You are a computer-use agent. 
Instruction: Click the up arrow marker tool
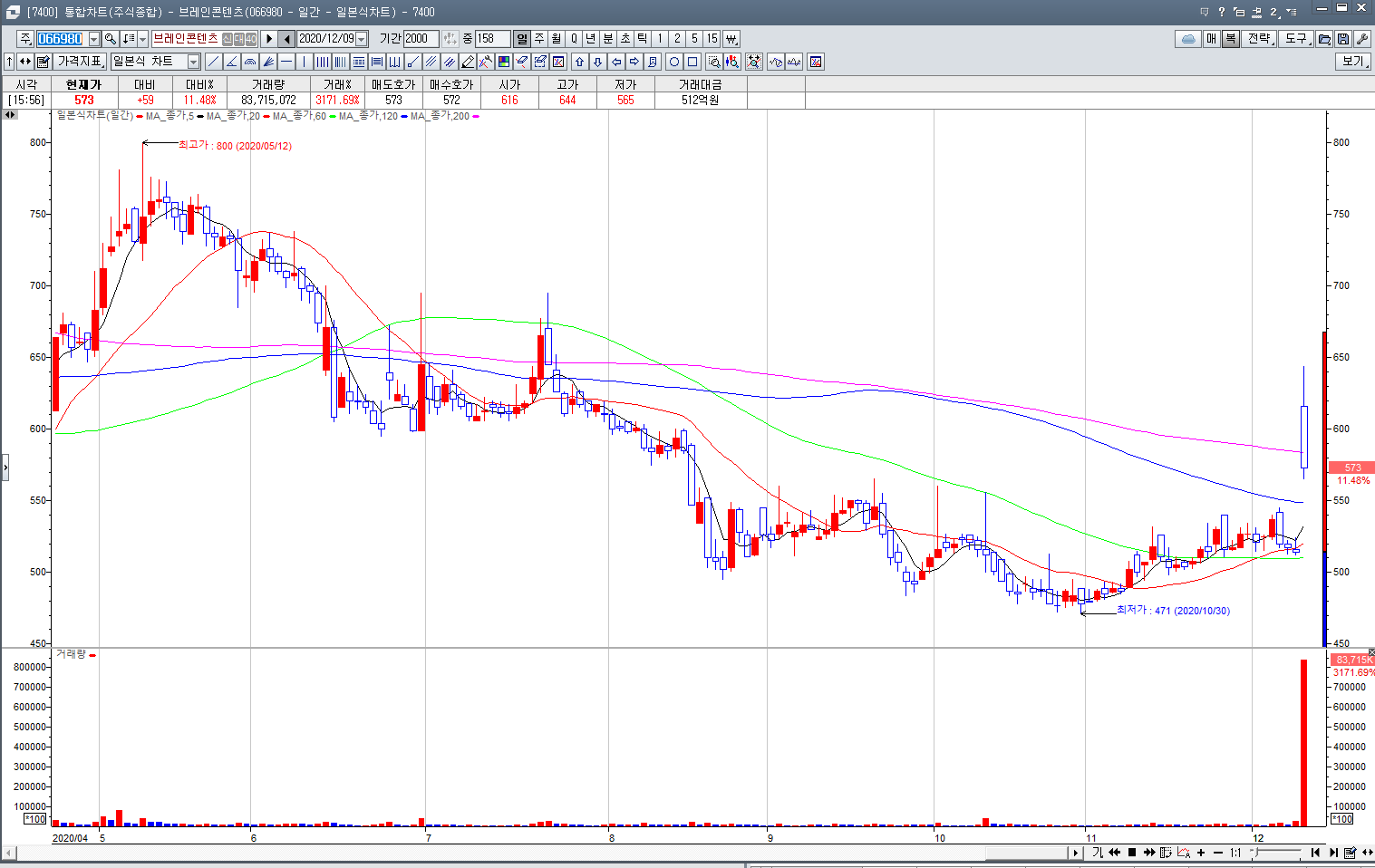pos(580,62)
